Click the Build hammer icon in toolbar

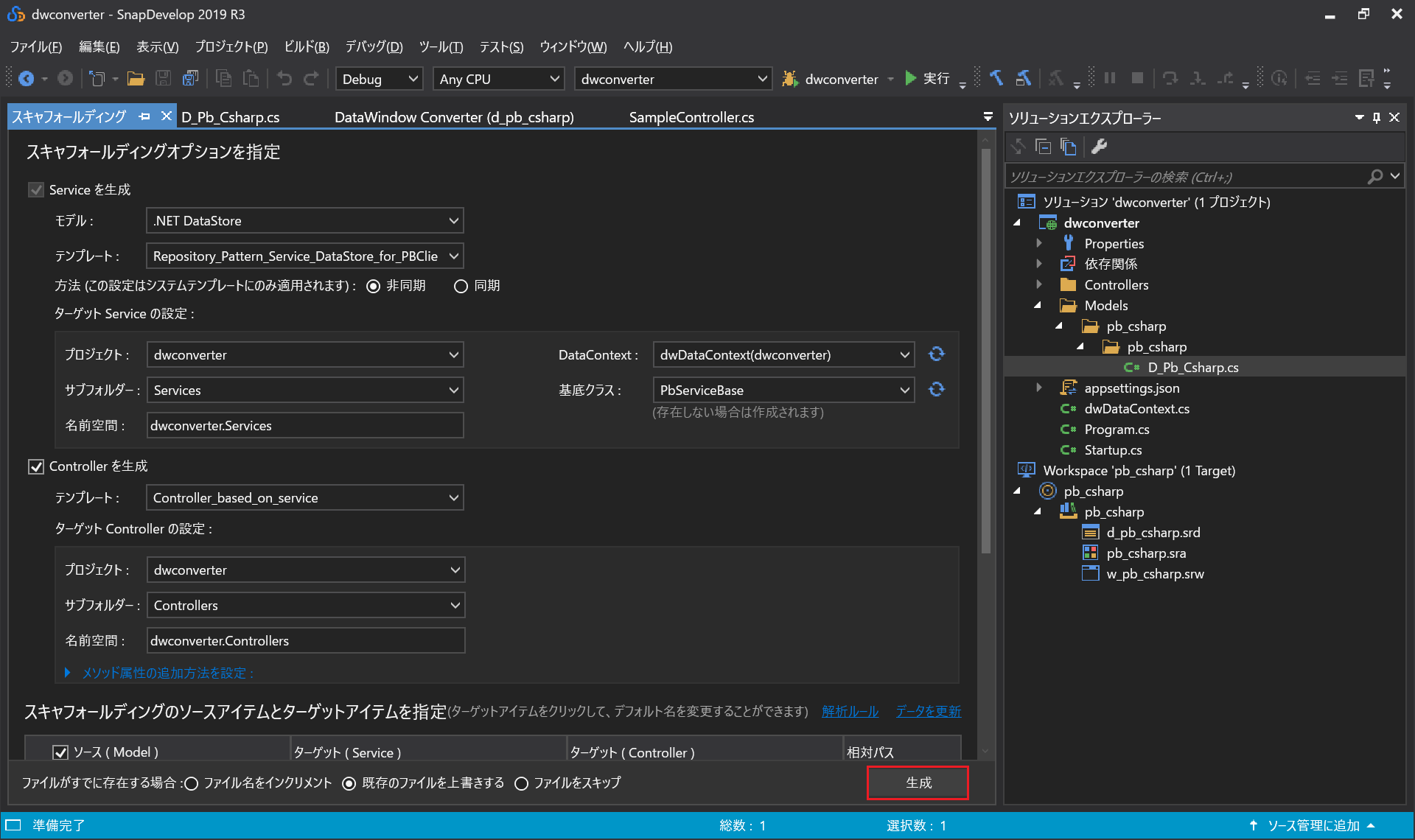pos(996,78)
